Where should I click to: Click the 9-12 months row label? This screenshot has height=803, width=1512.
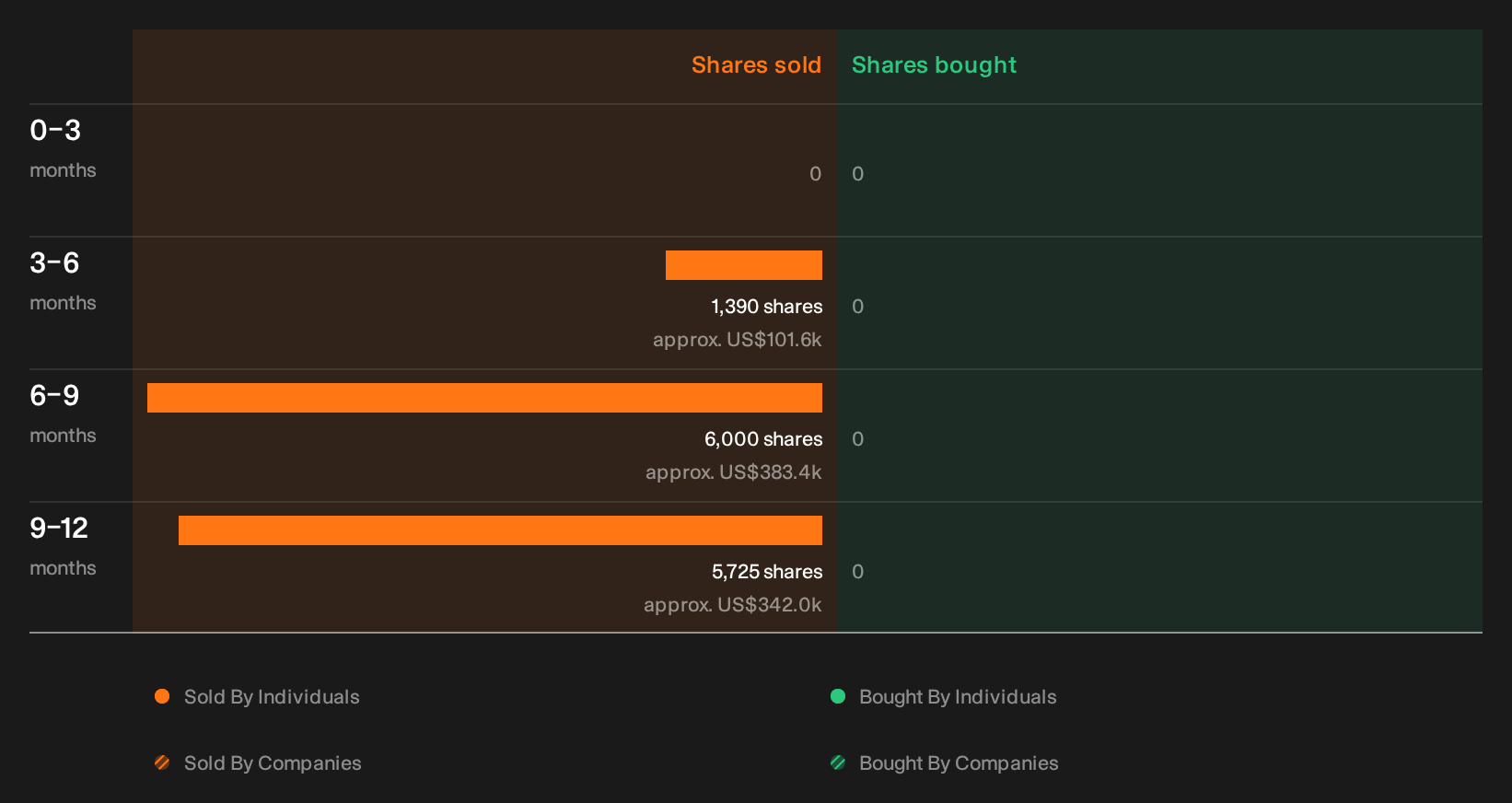point(63,545)
